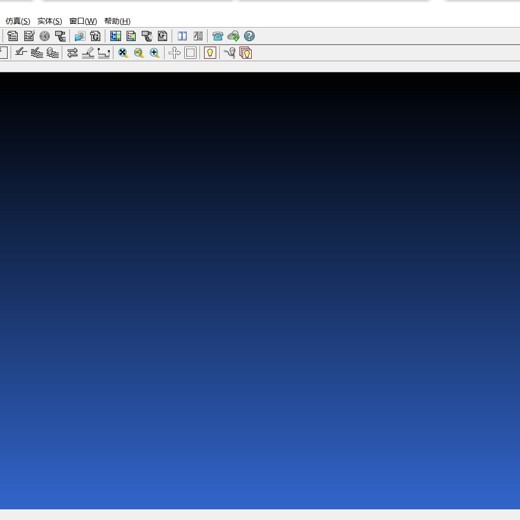The height and width of the screenshot is (520, 520).
Task: Open the 实体(S) menu
Action: click(x=50, y=21)
